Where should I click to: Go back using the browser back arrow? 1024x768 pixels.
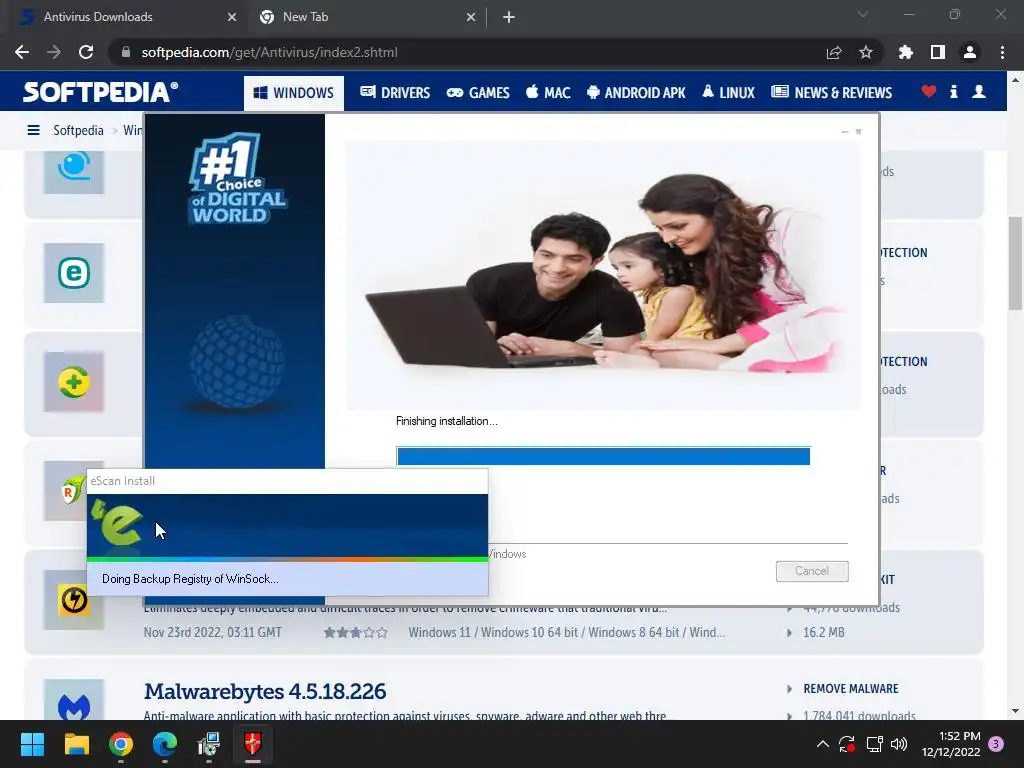[x=22, y=52]
